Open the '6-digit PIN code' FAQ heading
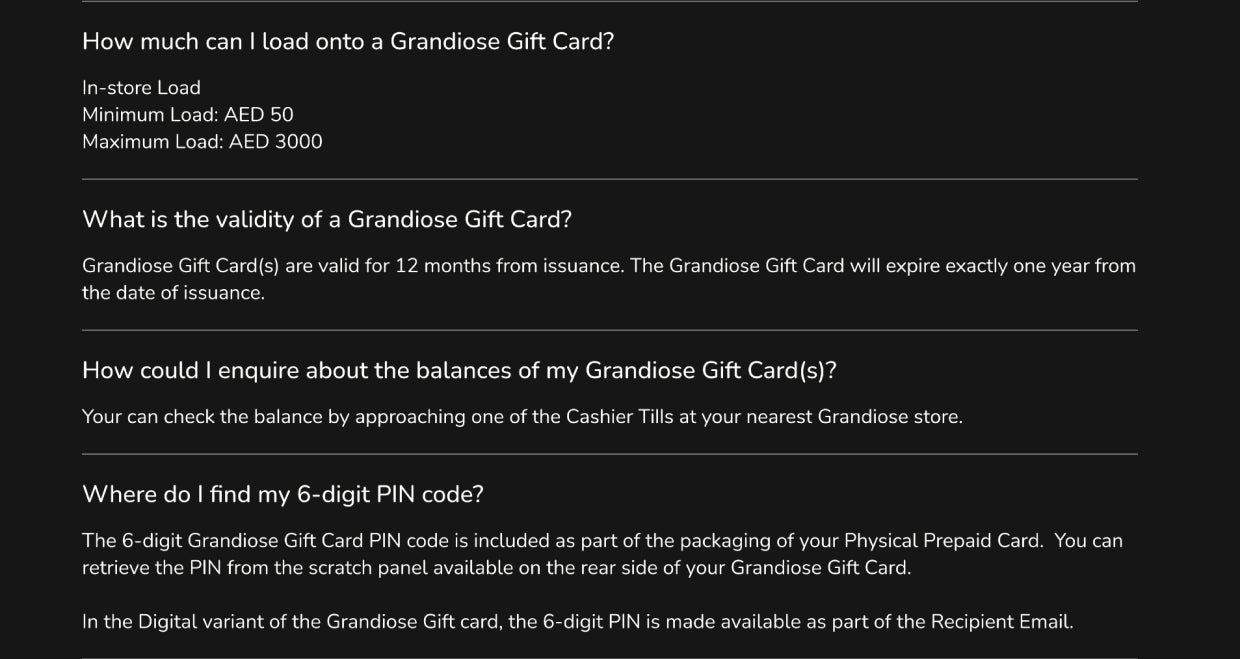The image size is (1240, 659). coord(283,495)
